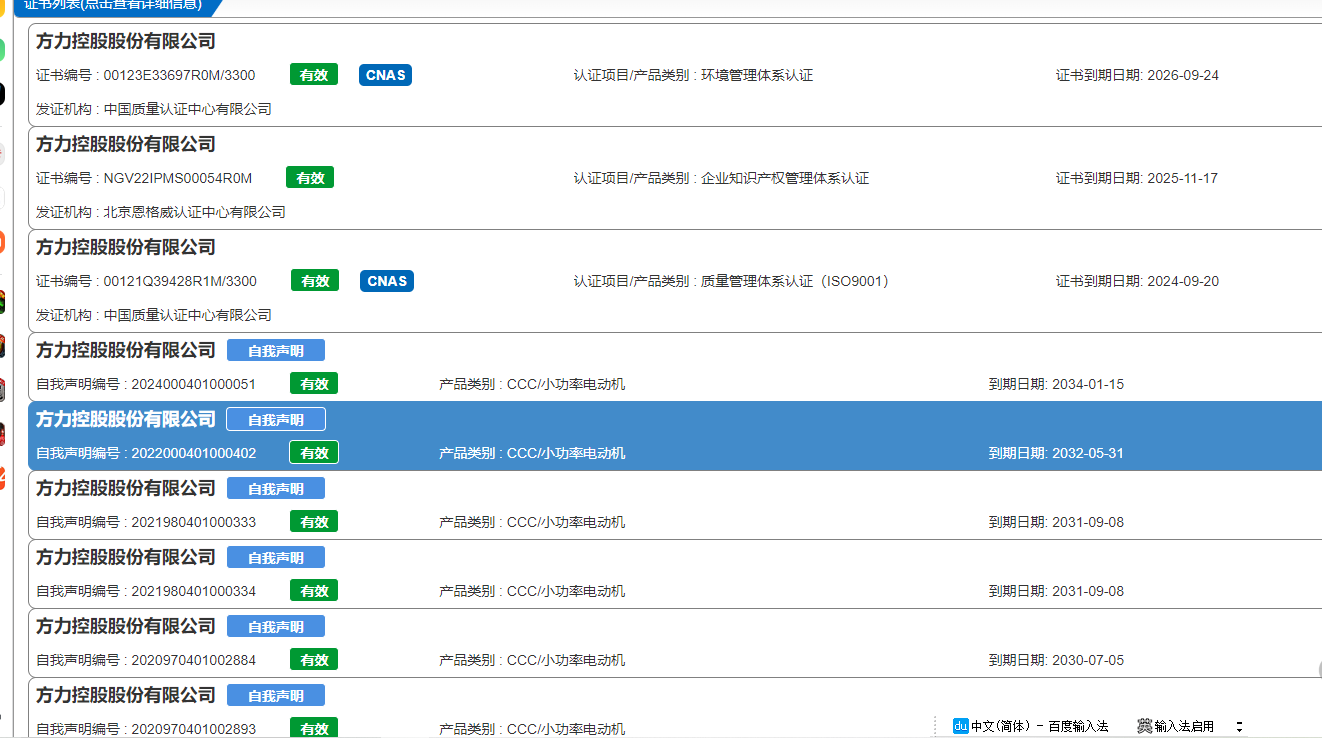
Task: Click 有效 badge for declaration 2021980401000333
Action: tap(314, 522)
